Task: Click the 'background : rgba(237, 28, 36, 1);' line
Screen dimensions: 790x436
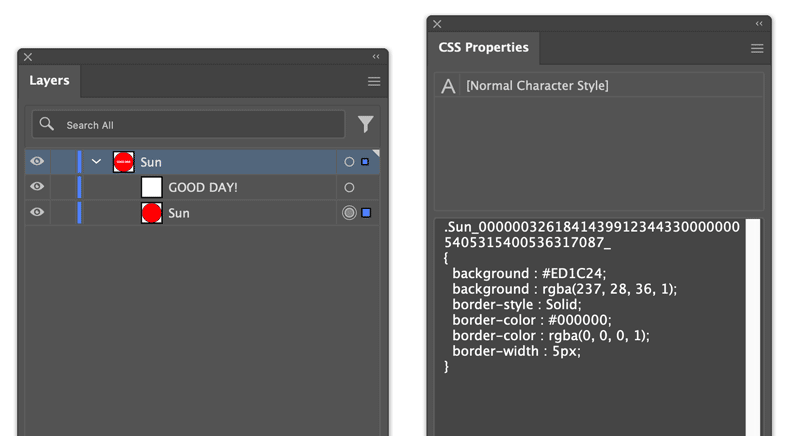Action: pyautogui.click(x=564, y=289)
